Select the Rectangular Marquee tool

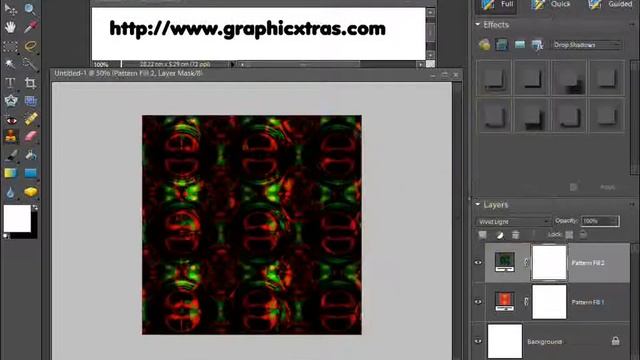tap(11, 46)
